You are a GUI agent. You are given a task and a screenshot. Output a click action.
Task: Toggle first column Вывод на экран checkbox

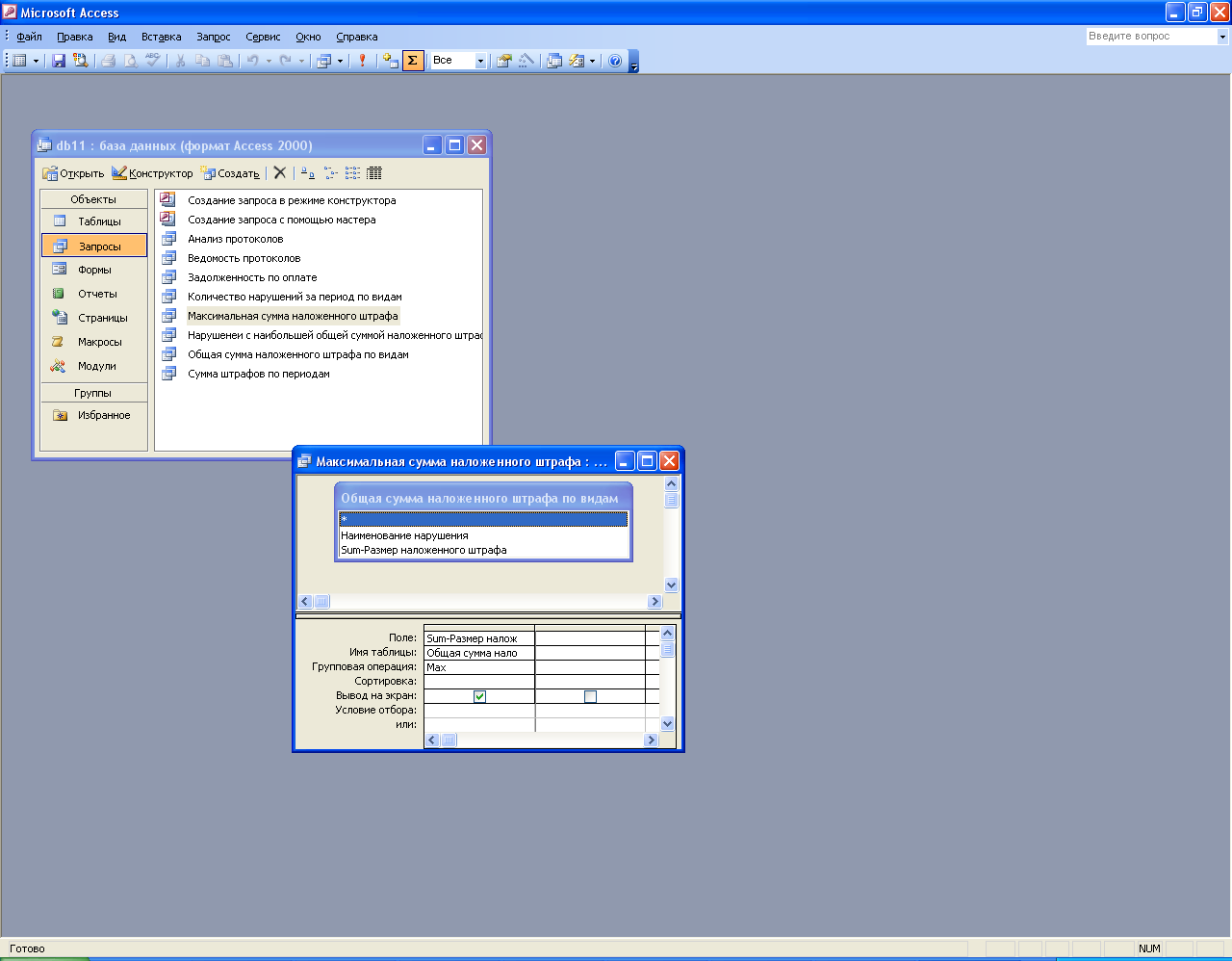pos(479,696)
